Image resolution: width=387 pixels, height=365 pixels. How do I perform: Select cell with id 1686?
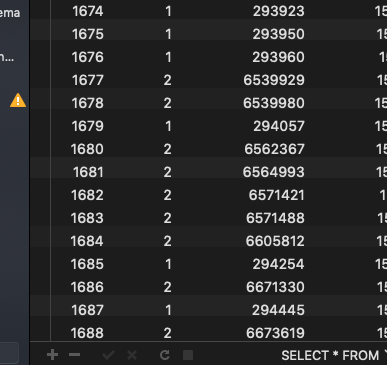click(x=87, y=287)
